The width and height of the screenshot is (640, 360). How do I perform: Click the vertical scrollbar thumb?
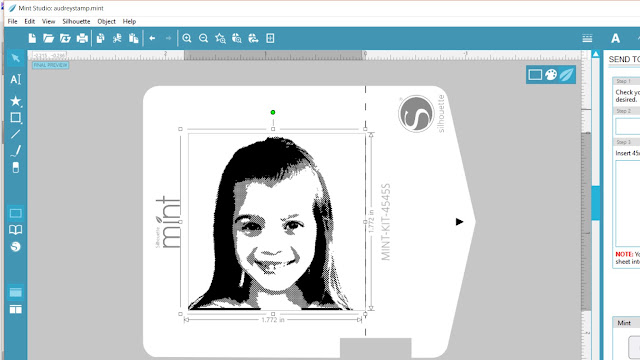596,203
